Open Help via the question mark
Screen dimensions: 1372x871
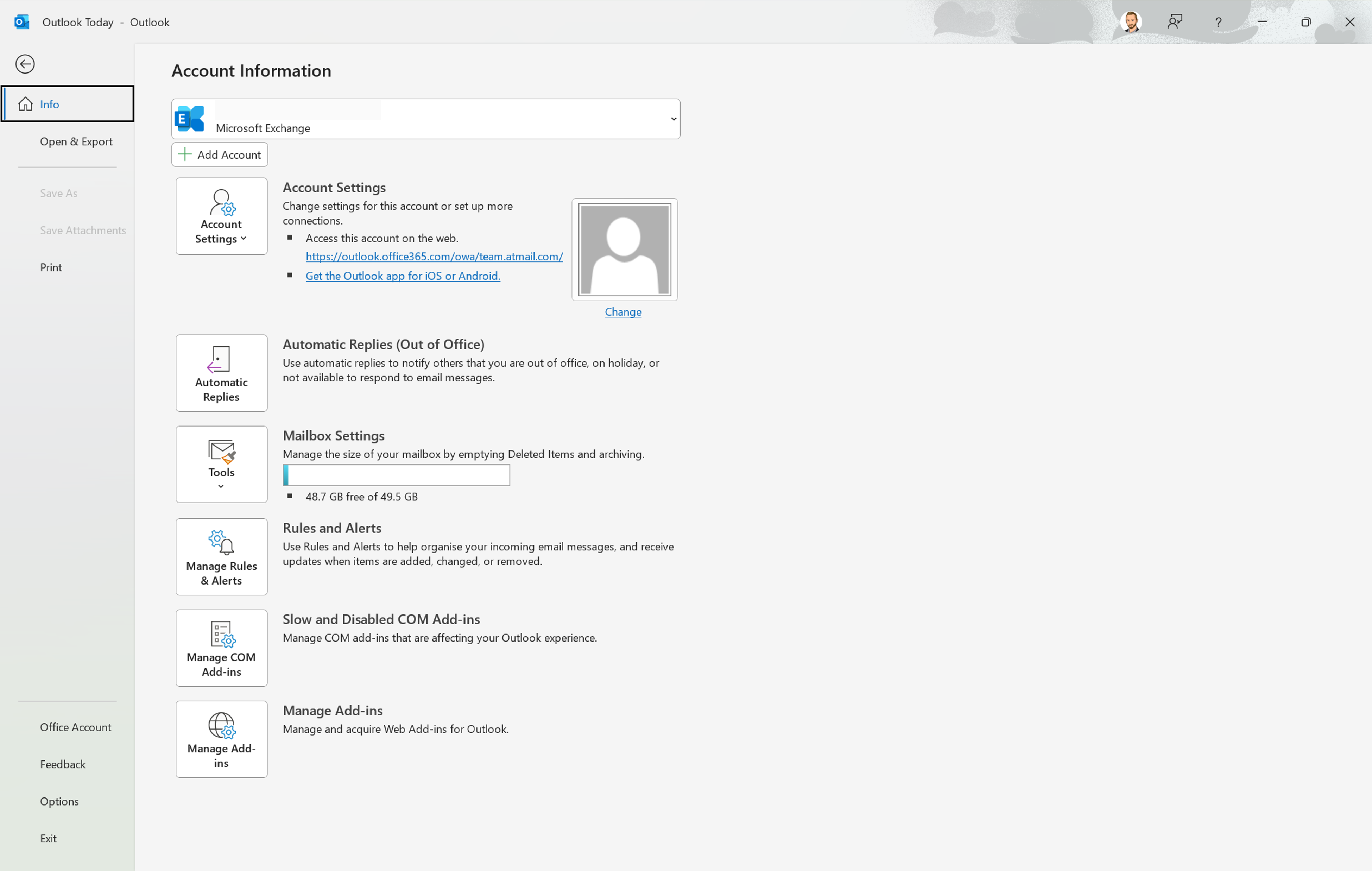(x=1218, y=22)
